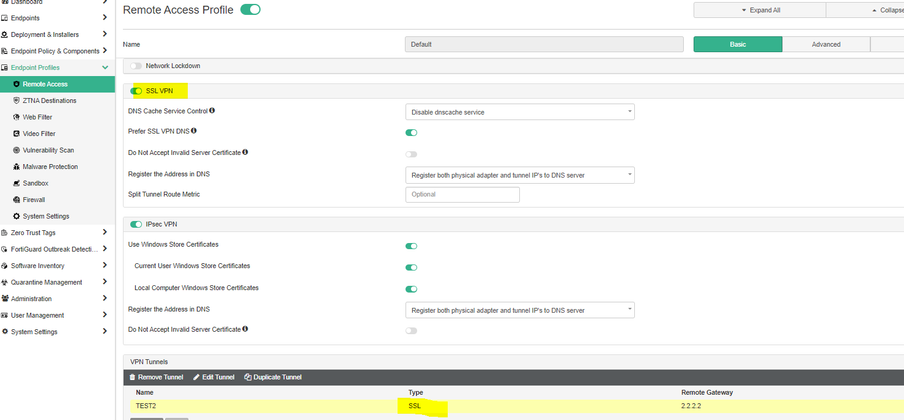Click the Web Filter sidebar icon

[16, 117]
